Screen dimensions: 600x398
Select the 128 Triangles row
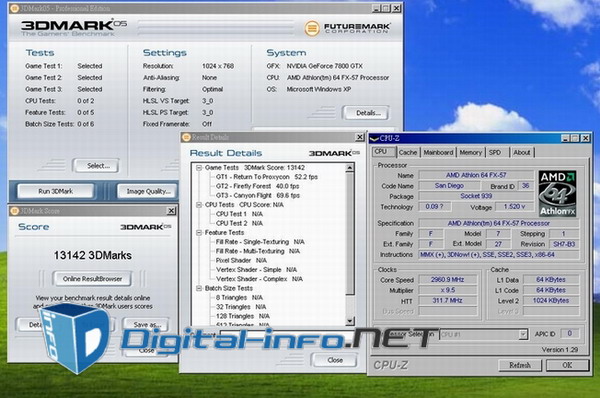pos(243,316)
